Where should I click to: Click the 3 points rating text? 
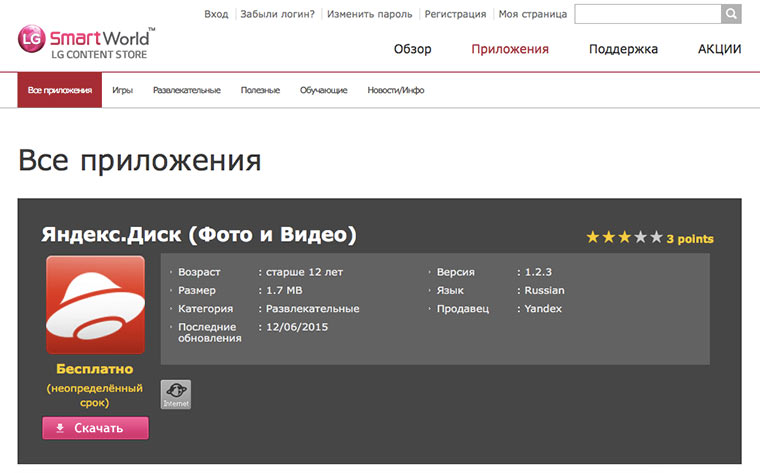tap(690, 238)
